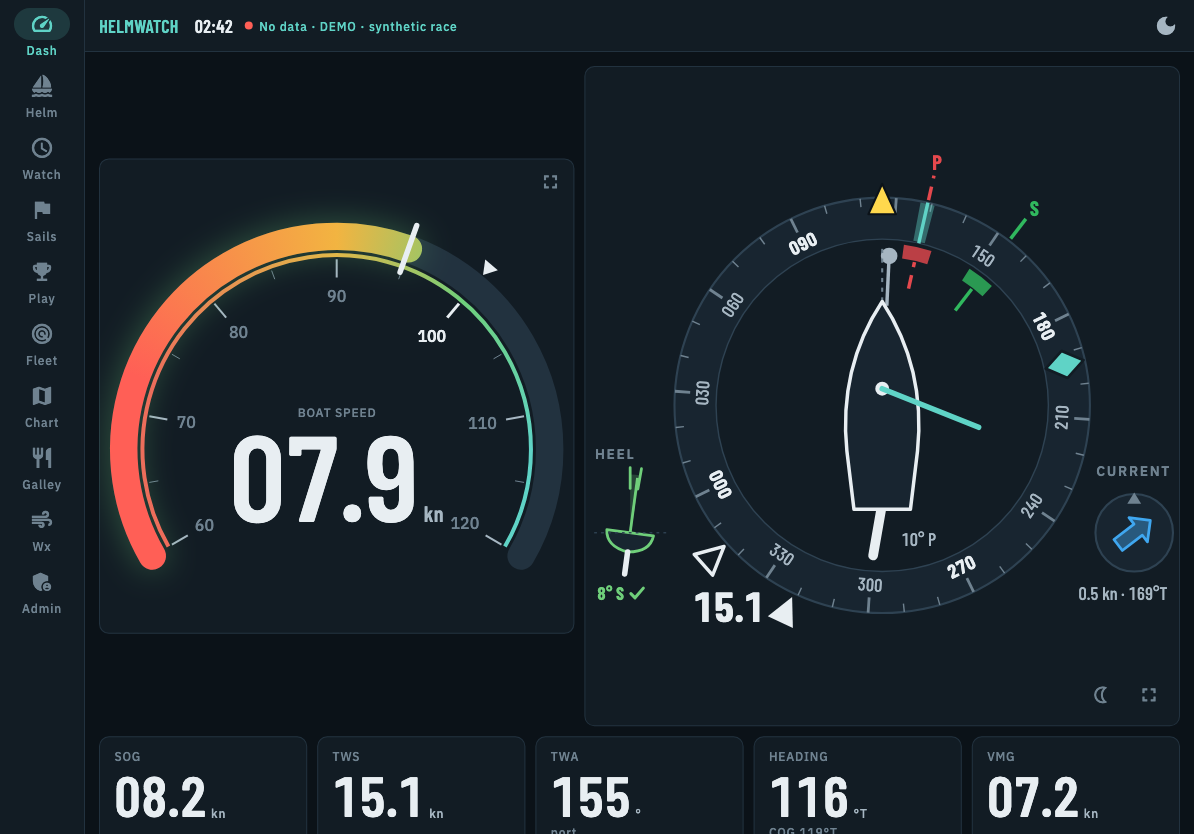Viewport: 1194px width, 834px height.
Task: Click the 'No data · DEMO · synthetic race' status
Action: [358, 27]
